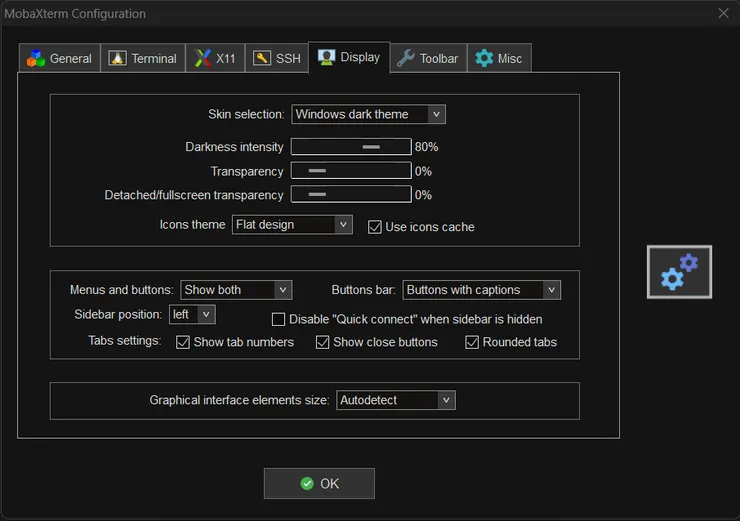Select the Display tab
740x521 pixels.
tap(349, 57)
